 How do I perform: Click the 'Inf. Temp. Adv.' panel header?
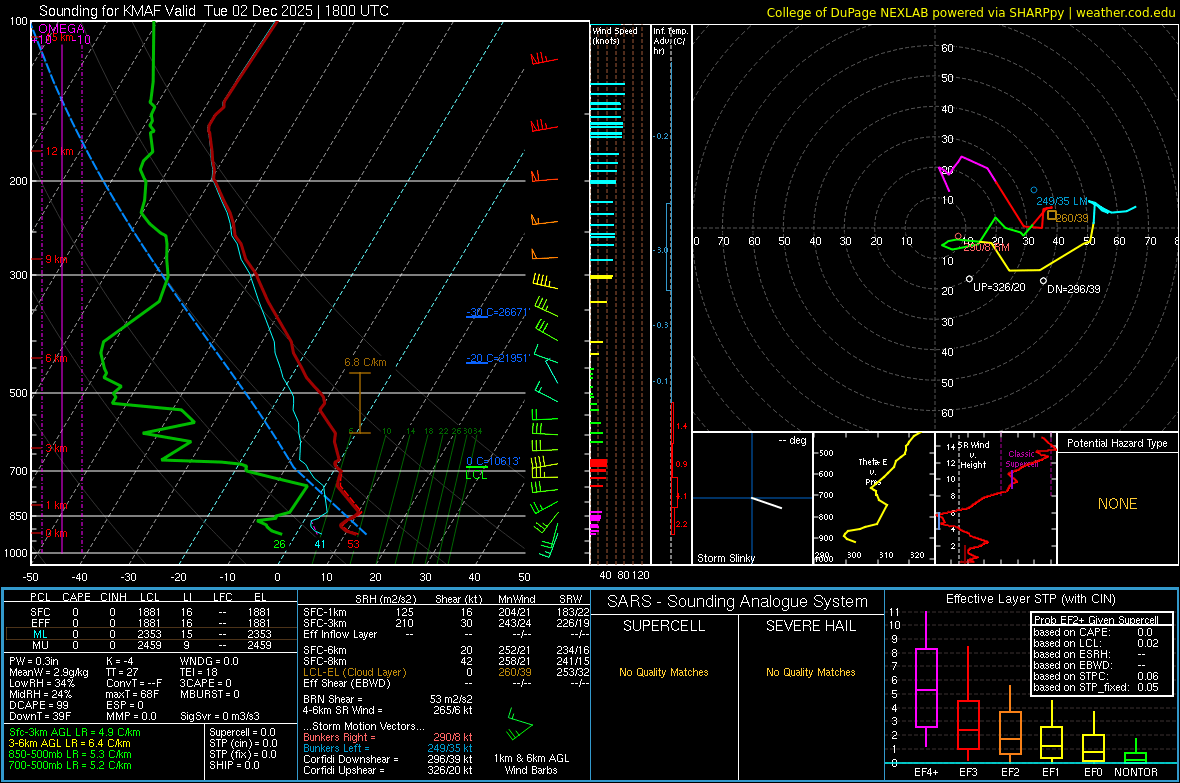point(670,41)
